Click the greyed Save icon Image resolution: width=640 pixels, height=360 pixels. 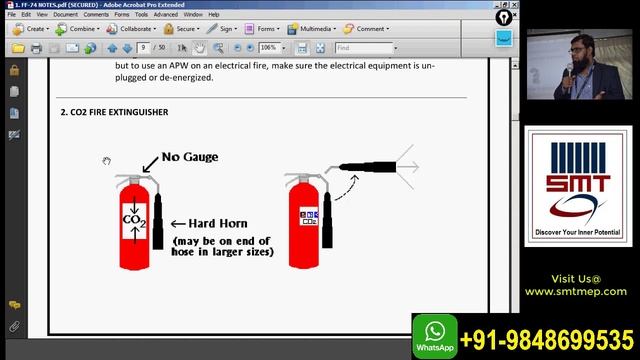pos(54,48)
